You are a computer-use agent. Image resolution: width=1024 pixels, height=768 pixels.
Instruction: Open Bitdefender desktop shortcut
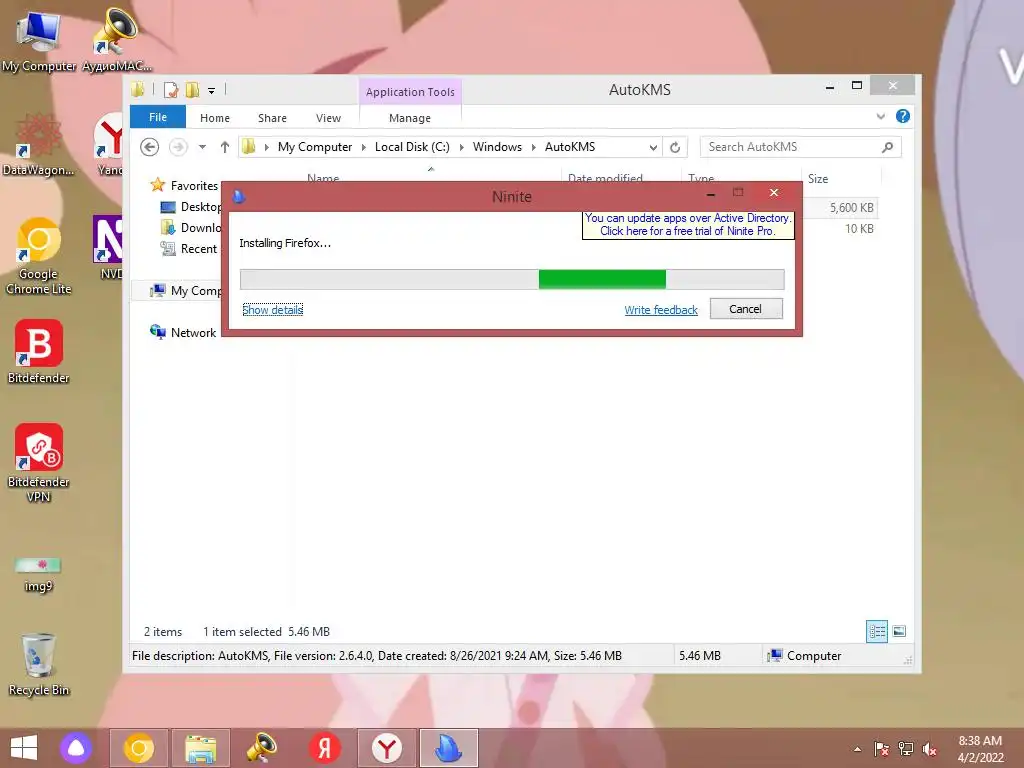coord(39,351)
